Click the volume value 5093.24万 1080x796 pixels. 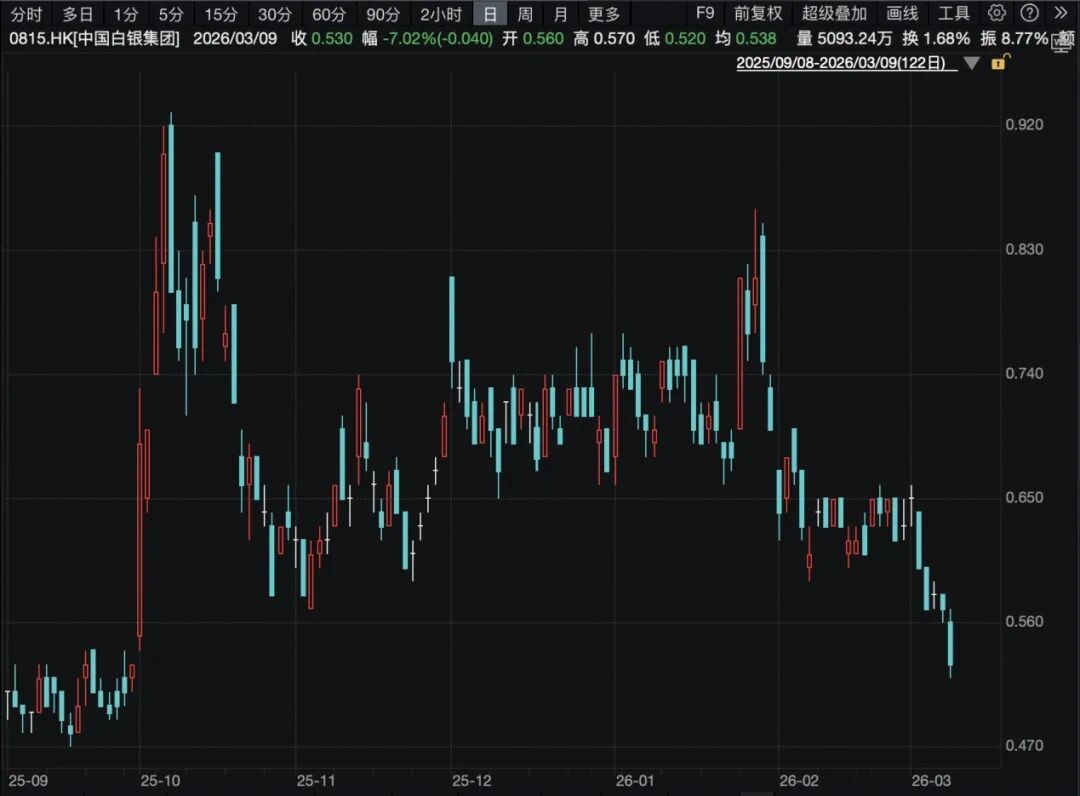[x=855, y=38]
